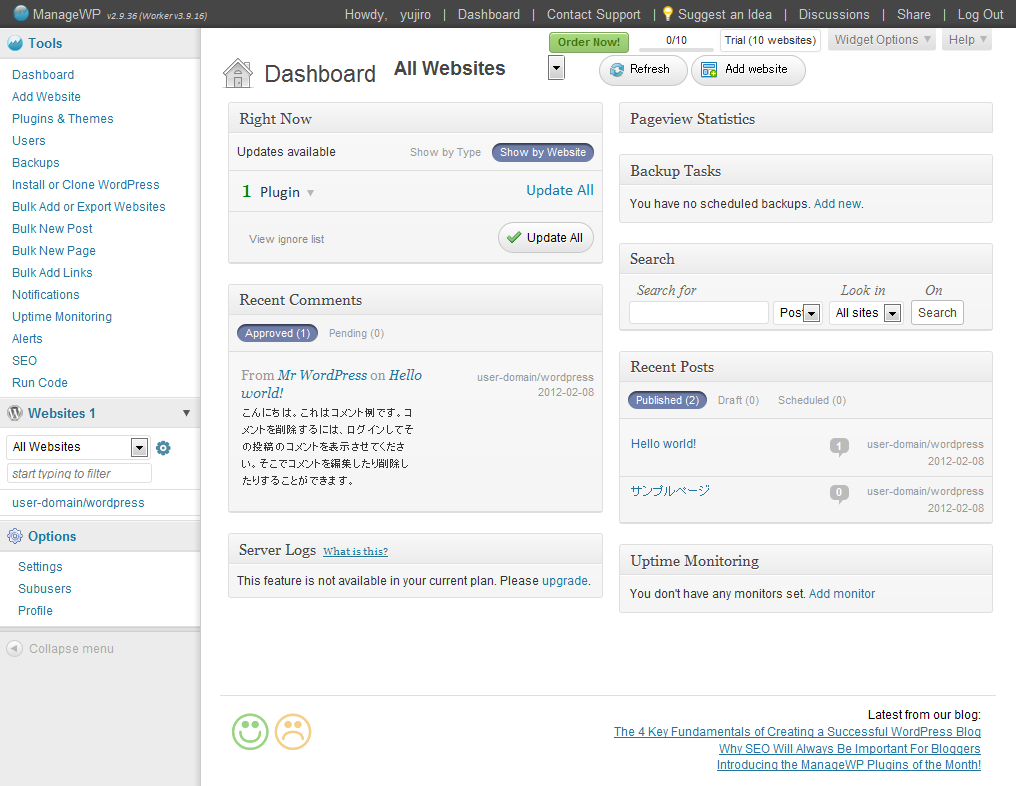Open the Posts search type dropdown
This screenshot has width=1016, height=786.
[798, 313]
